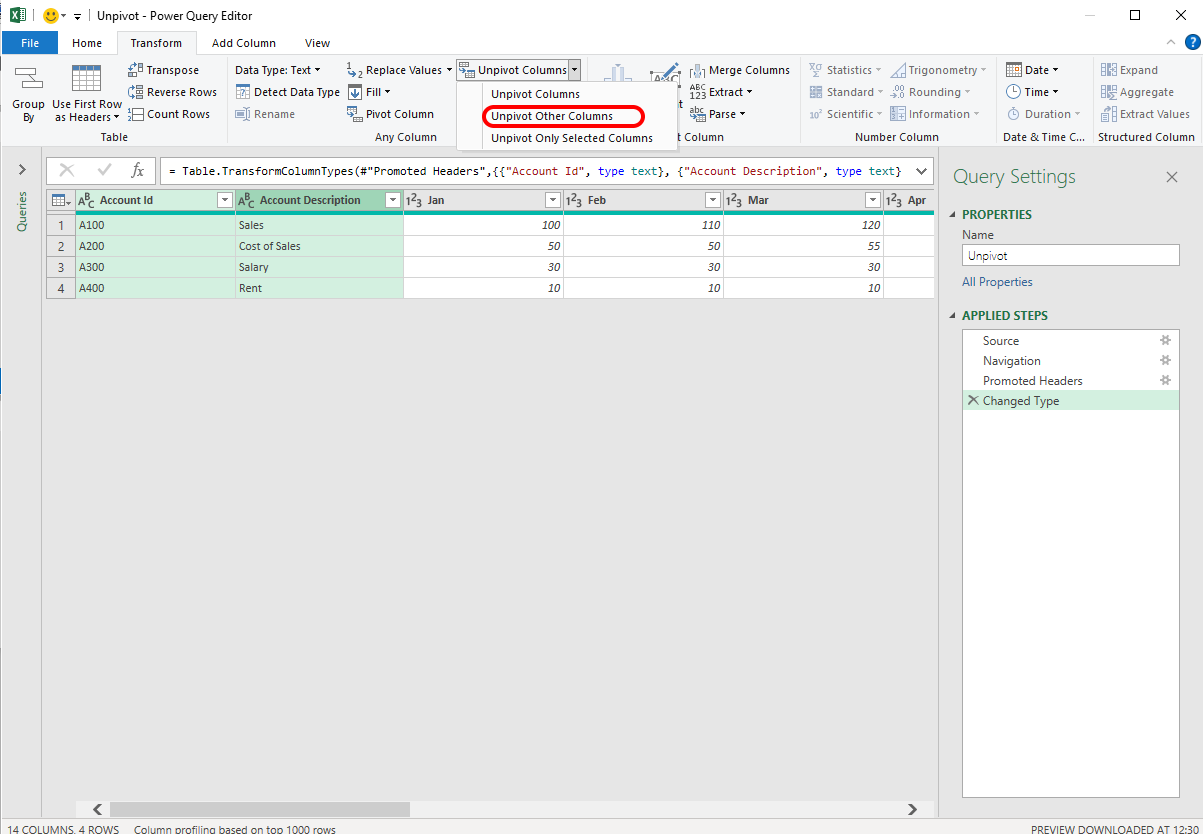This screenshot has height=834, width=1203.
Task: Click Reverse Rows
Action: pos(172,92)
